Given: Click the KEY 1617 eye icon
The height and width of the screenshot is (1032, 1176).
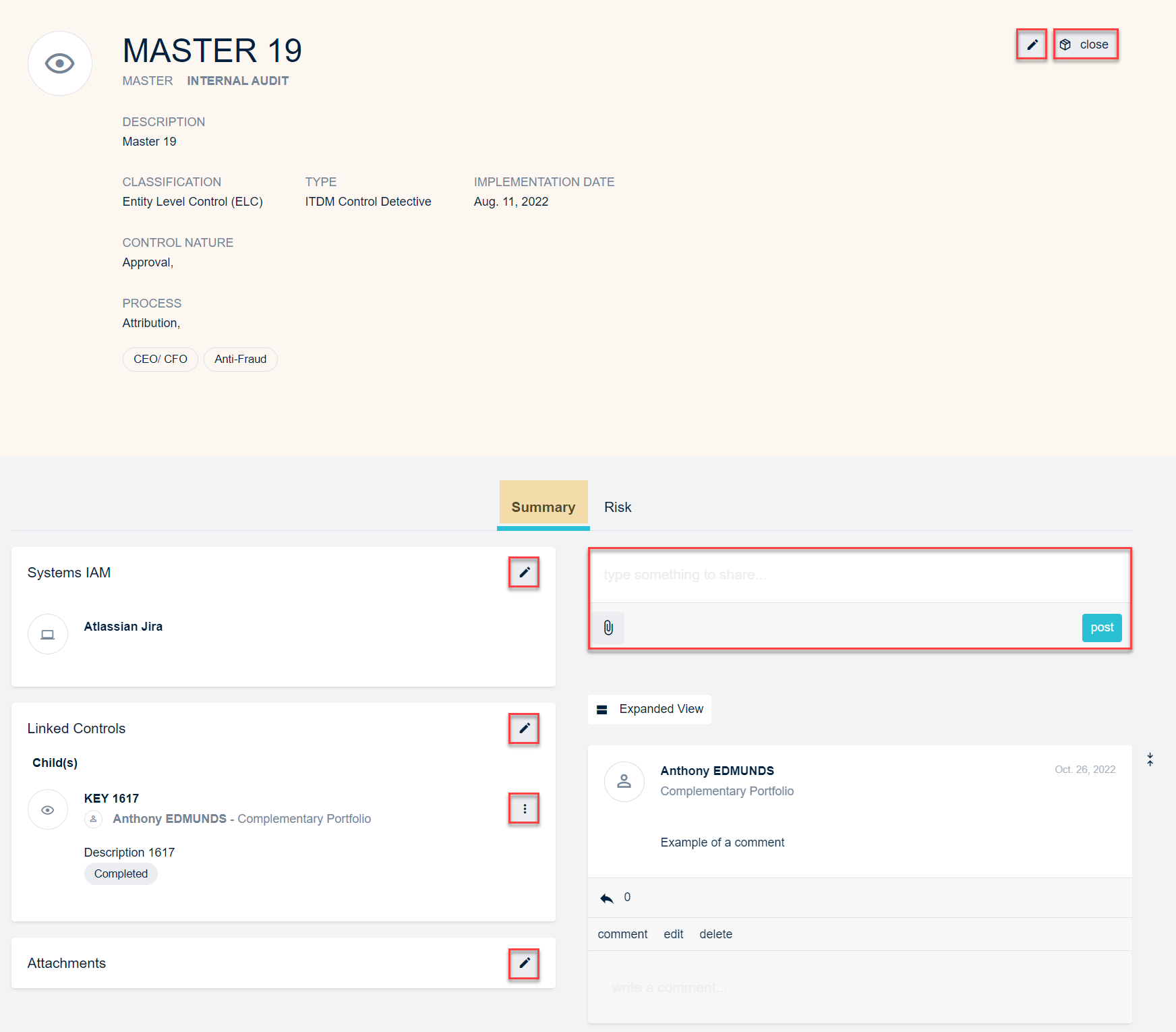Looking at the screenshot, I should (48, 809).
